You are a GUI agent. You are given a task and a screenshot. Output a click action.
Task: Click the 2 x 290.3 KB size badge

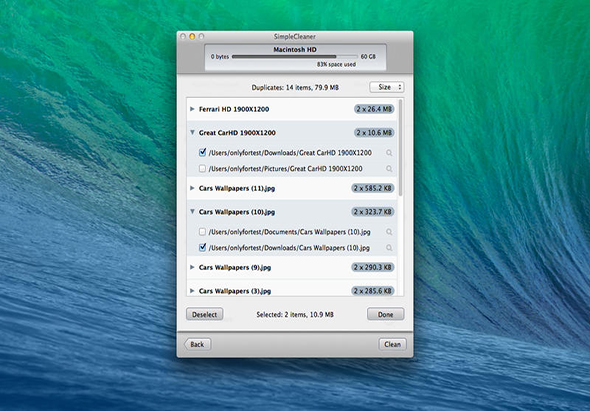pyautogui.click(x=373, y=267)
